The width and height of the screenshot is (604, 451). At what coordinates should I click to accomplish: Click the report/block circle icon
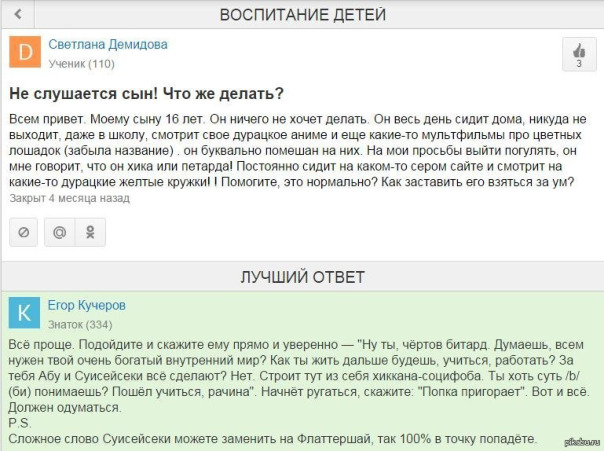tap(23, 232)
